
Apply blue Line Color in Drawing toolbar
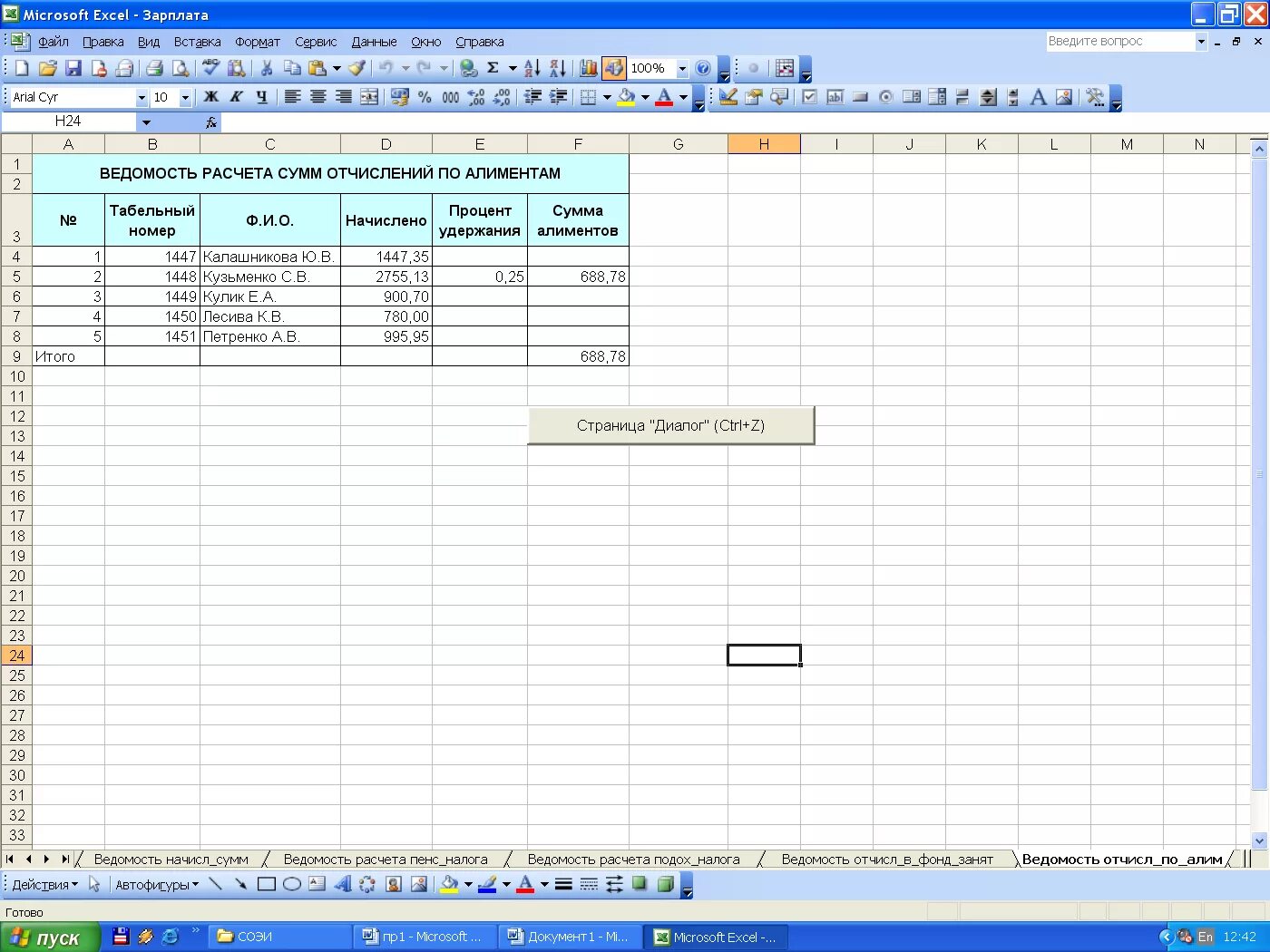487,884
